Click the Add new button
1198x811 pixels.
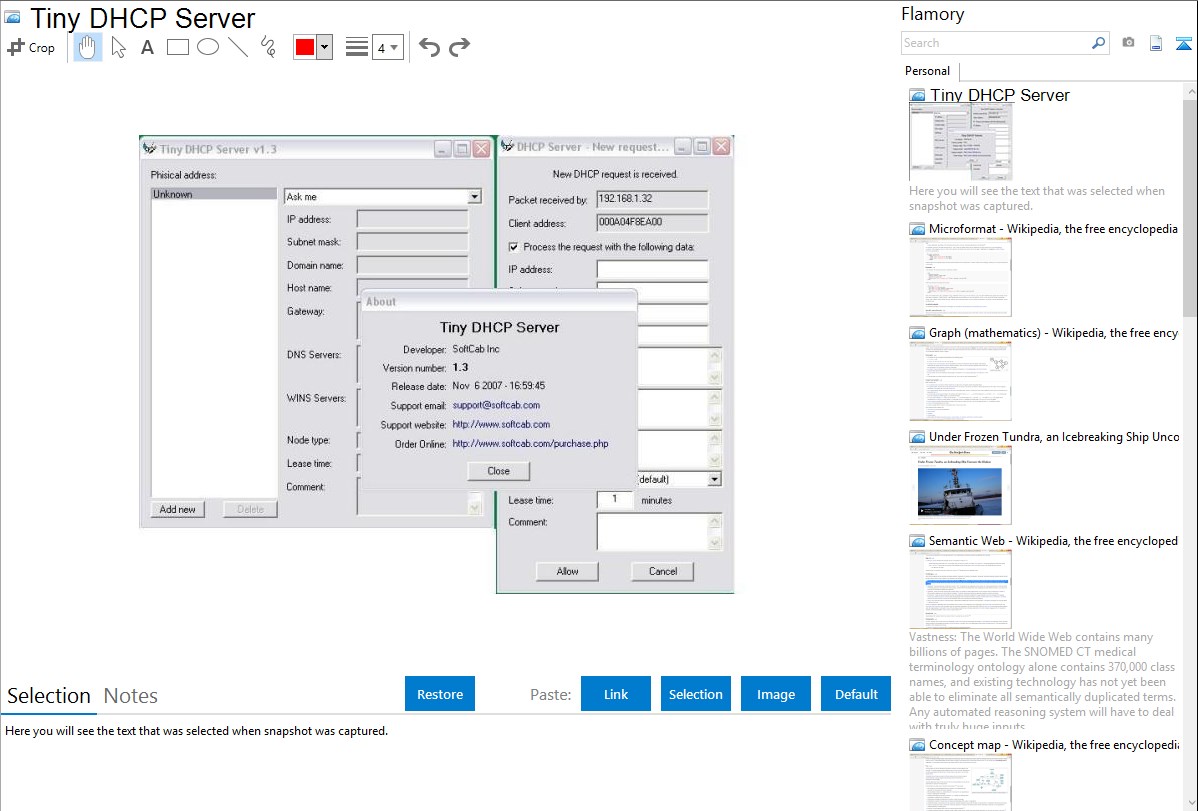(177, 509)
